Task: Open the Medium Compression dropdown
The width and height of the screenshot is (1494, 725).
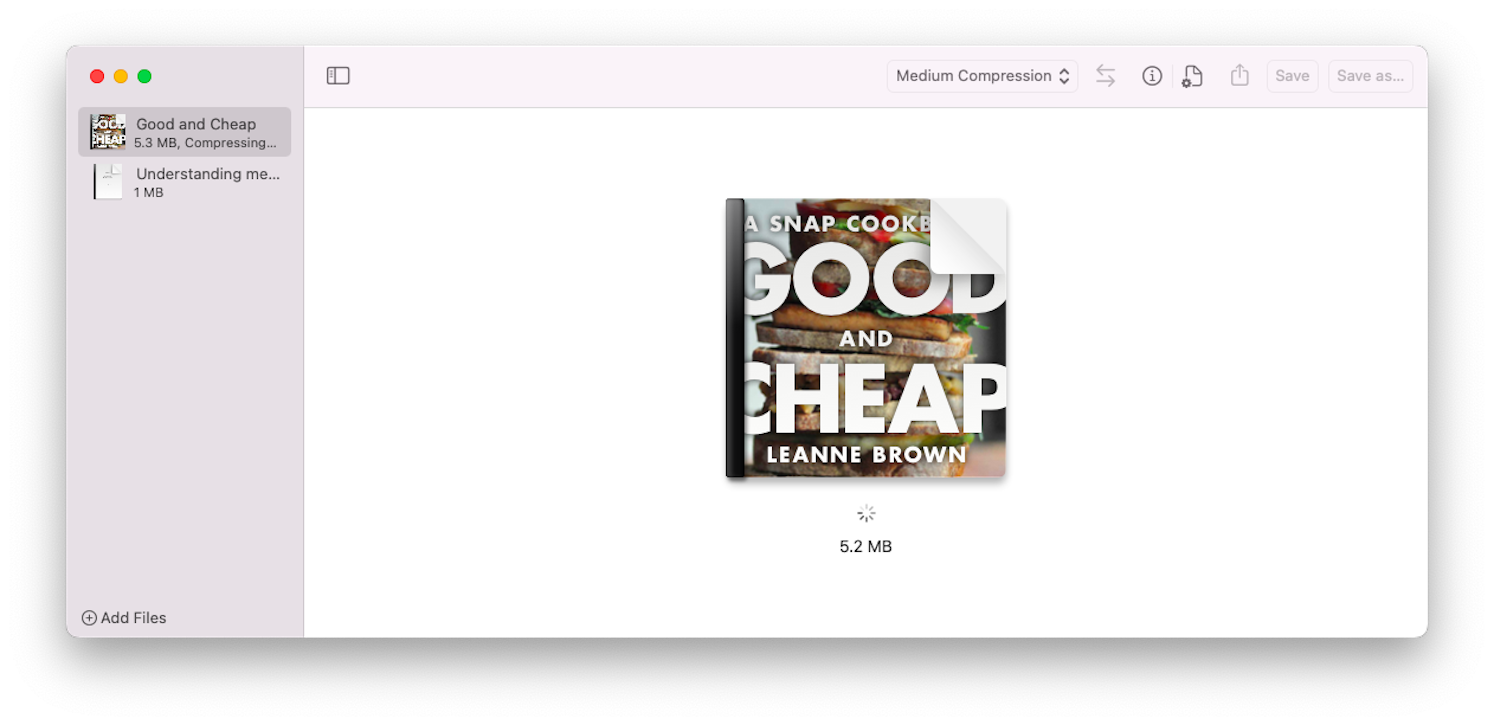Action: [982, 76]
